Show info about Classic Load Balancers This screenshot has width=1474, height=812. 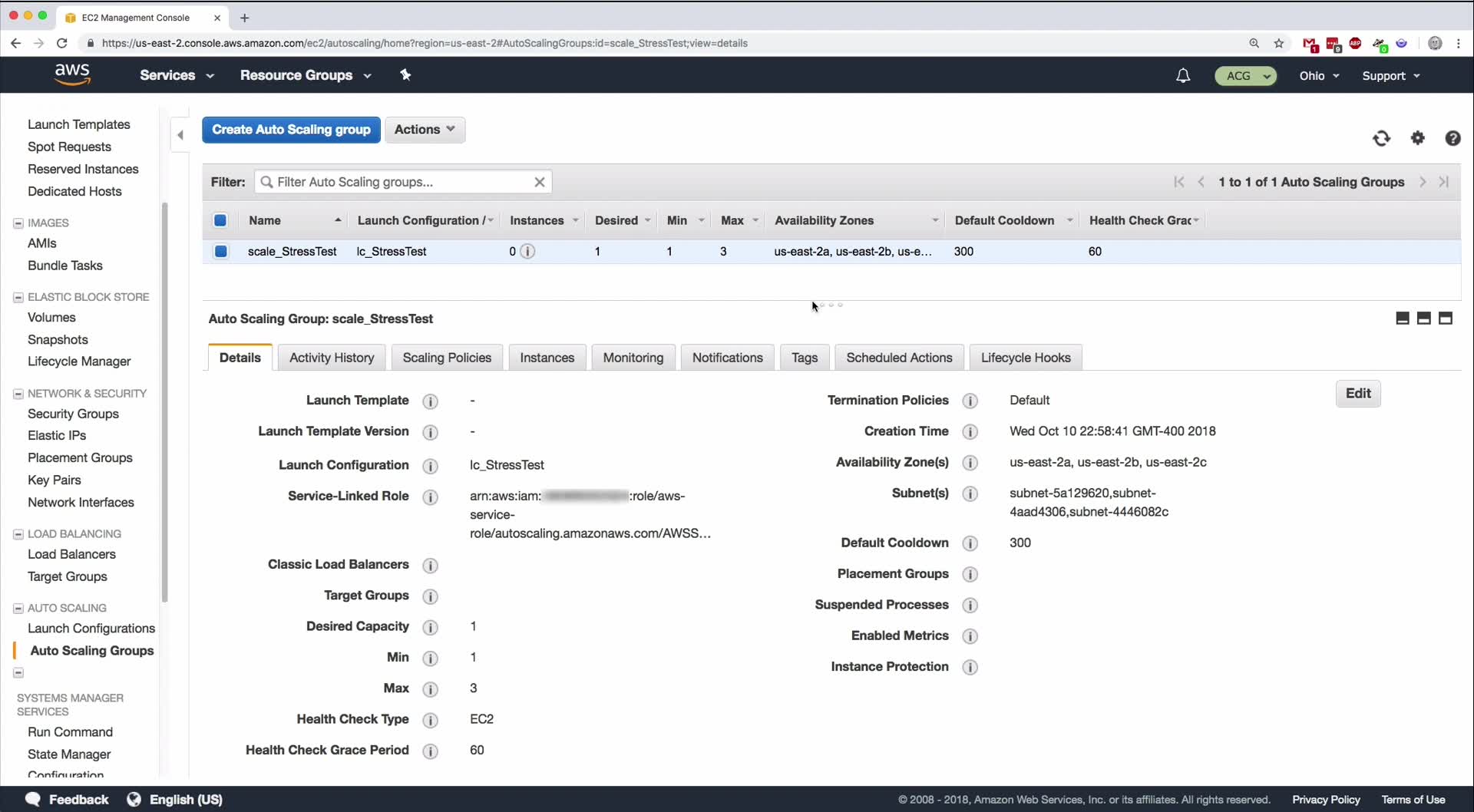(x=431, y=566)
